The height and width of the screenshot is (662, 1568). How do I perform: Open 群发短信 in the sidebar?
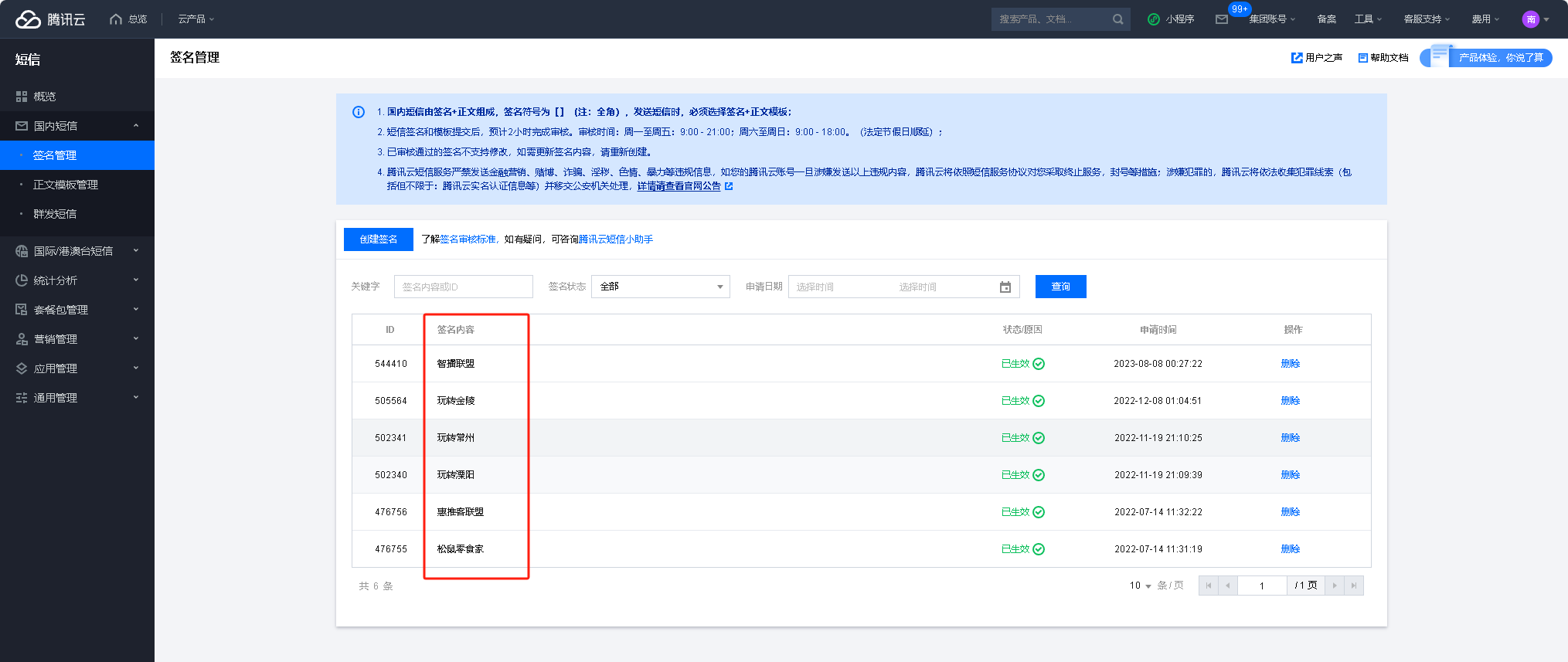77,214
